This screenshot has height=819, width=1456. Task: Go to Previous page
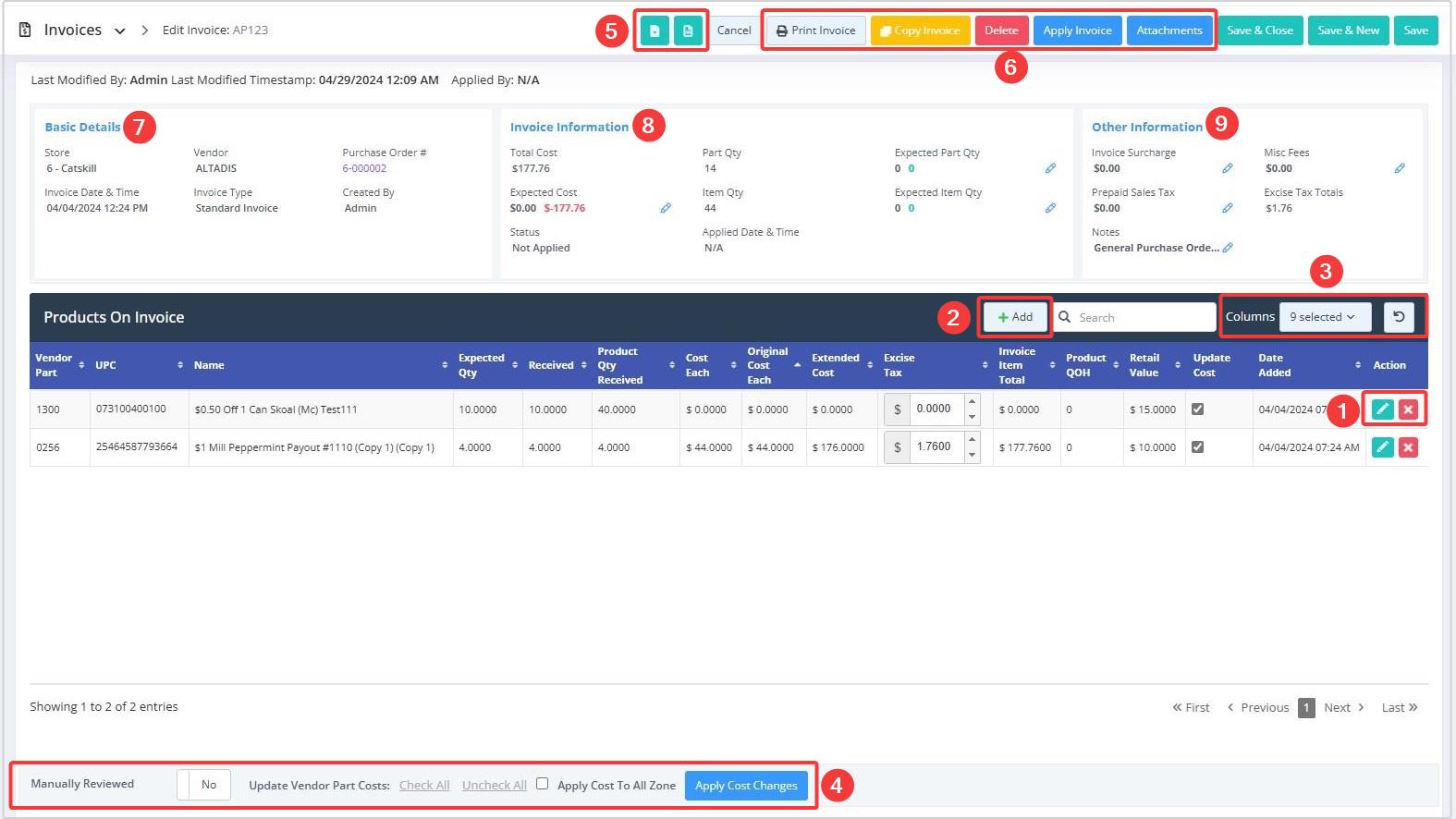click(x=1257, y=707)
